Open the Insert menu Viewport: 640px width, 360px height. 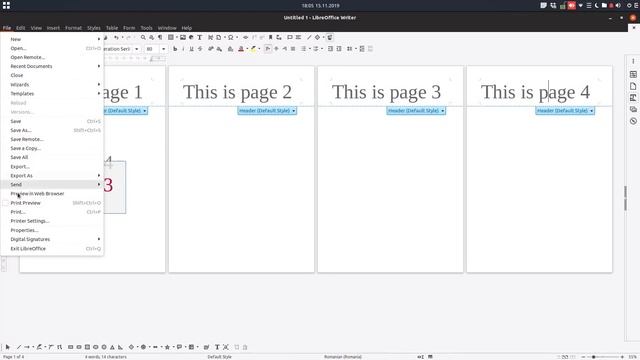pyautogui.click(x=53, y=28)
